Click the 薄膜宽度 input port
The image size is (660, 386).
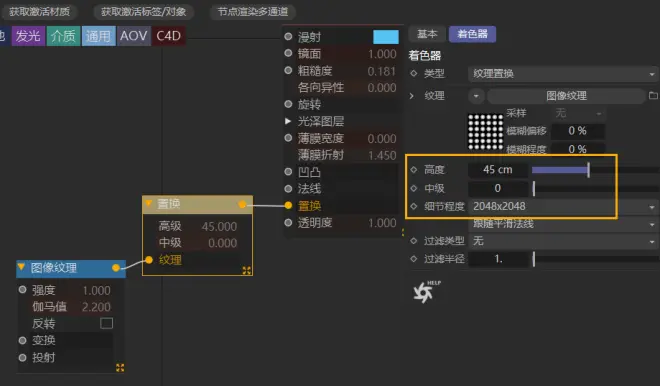(x=288, y=138)
